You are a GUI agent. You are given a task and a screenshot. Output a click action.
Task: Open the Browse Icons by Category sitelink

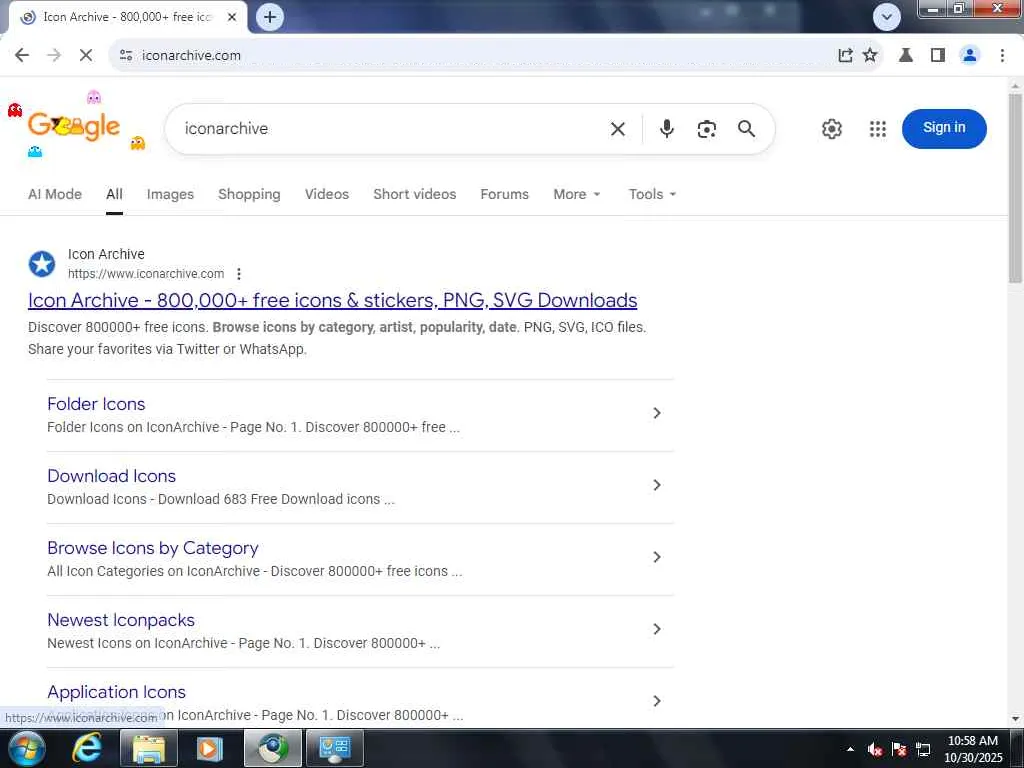click(x=153, y=548)
